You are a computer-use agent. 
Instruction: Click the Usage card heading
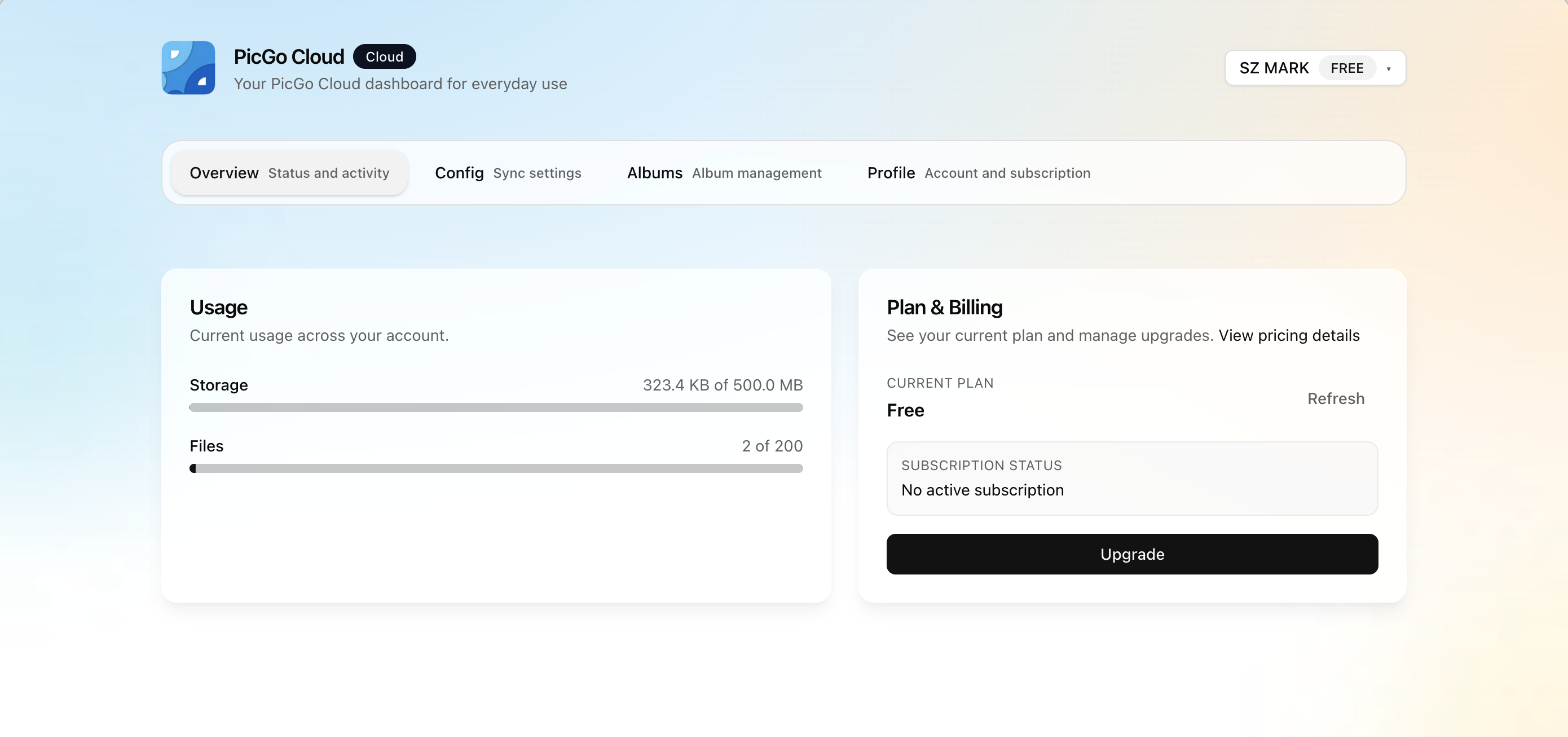tap(218, 307)
